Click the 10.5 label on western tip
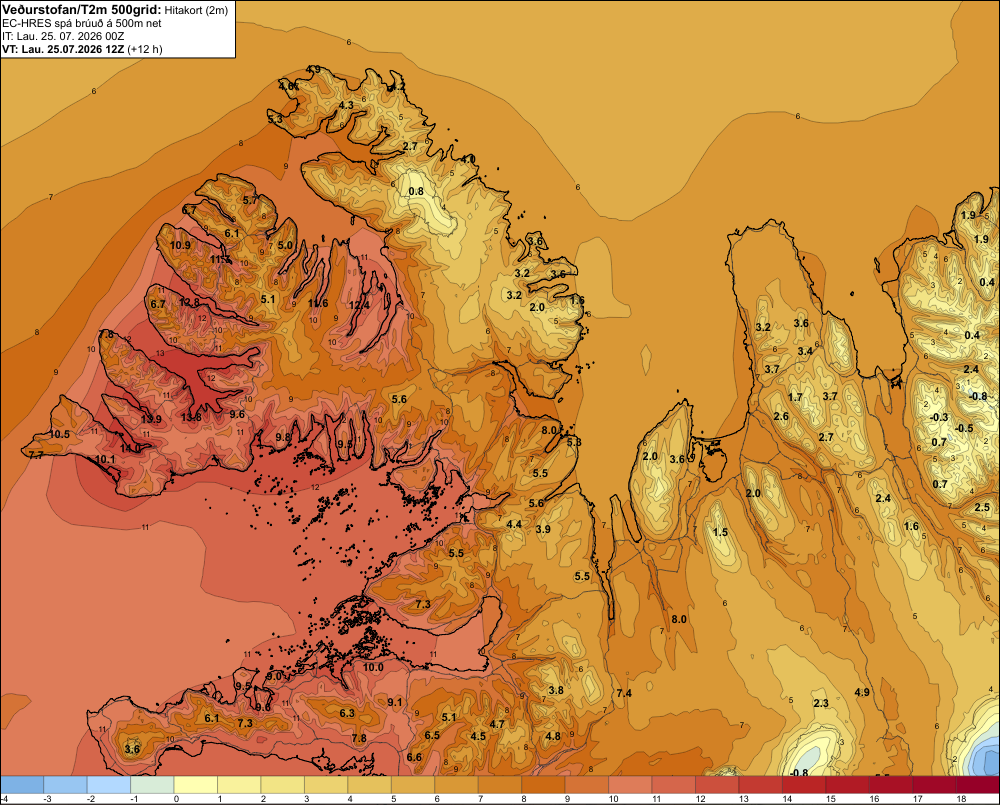 click(59, 434)
